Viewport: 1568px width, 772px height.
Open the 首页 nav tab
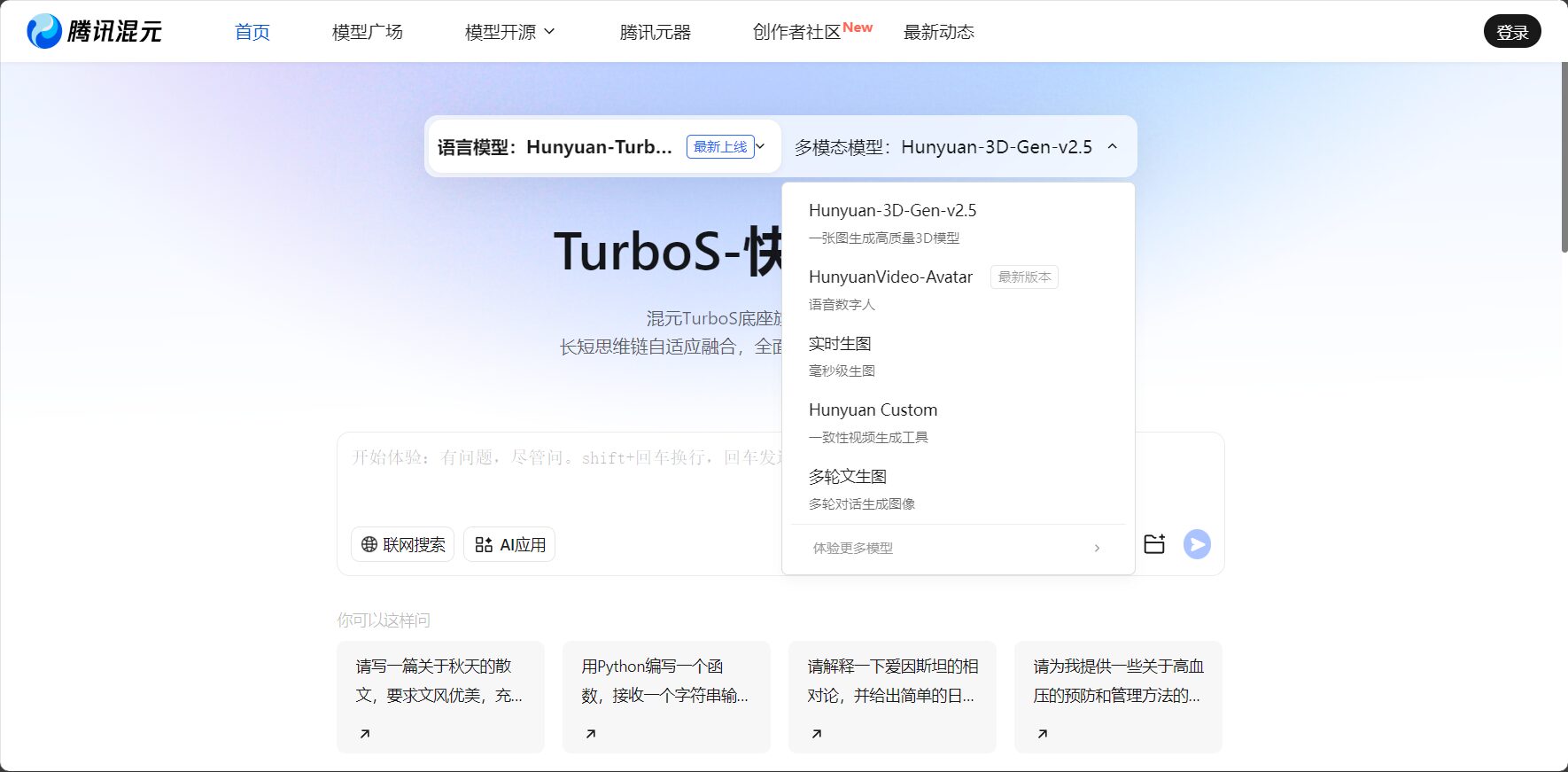252,32
